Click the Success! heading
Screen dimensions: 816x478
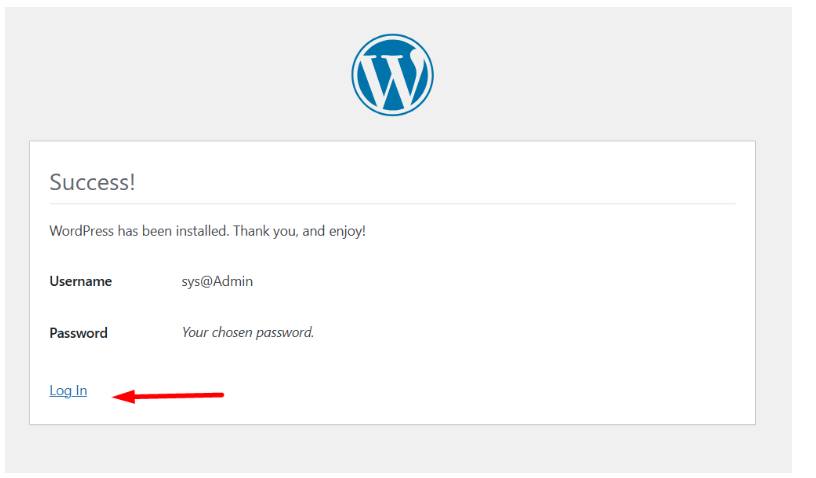coord(92,182)
